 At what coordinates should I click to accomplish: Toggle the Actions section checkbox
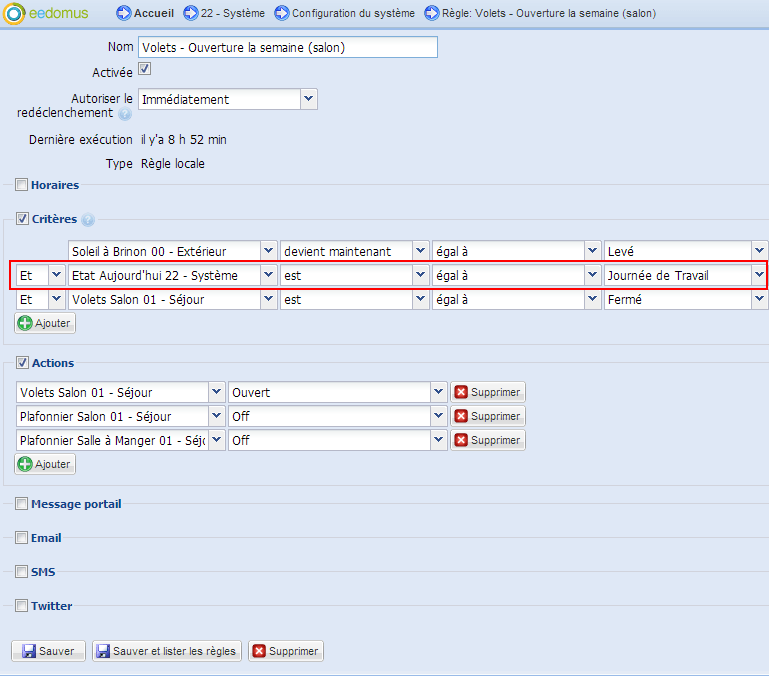point(22,363)
